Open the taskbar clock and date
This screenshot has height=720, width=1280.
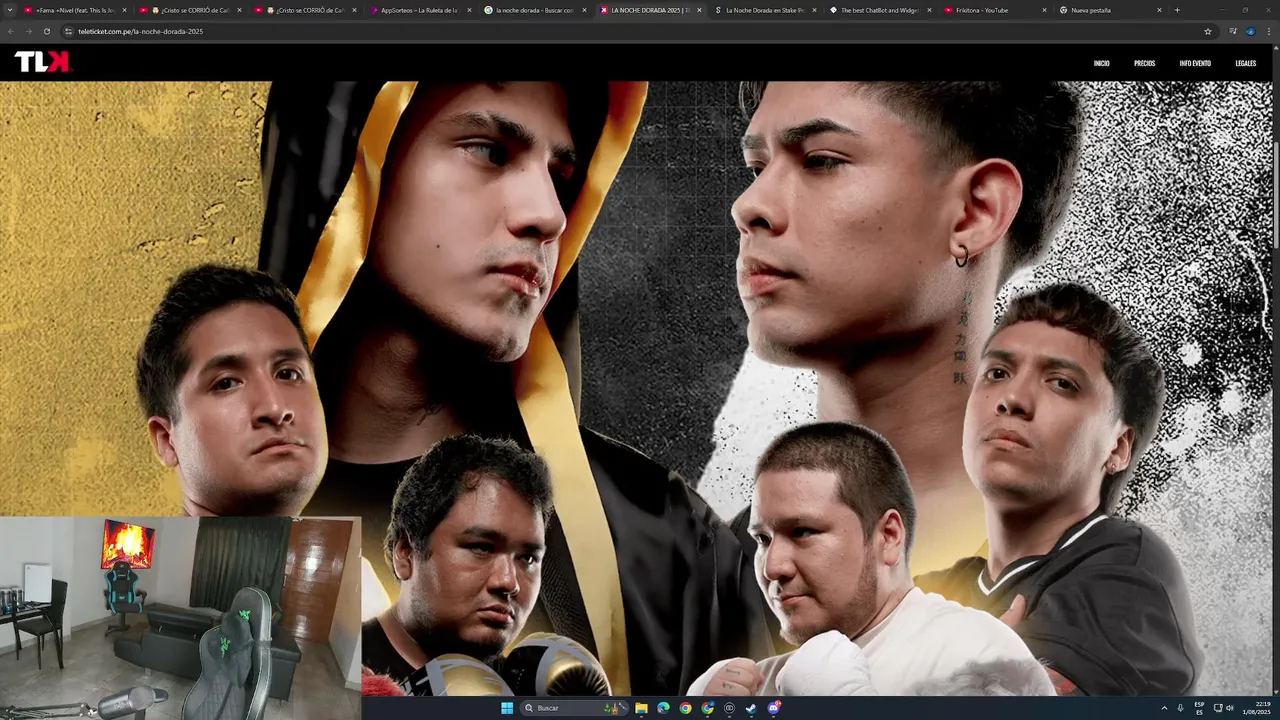pos(1258,708)
